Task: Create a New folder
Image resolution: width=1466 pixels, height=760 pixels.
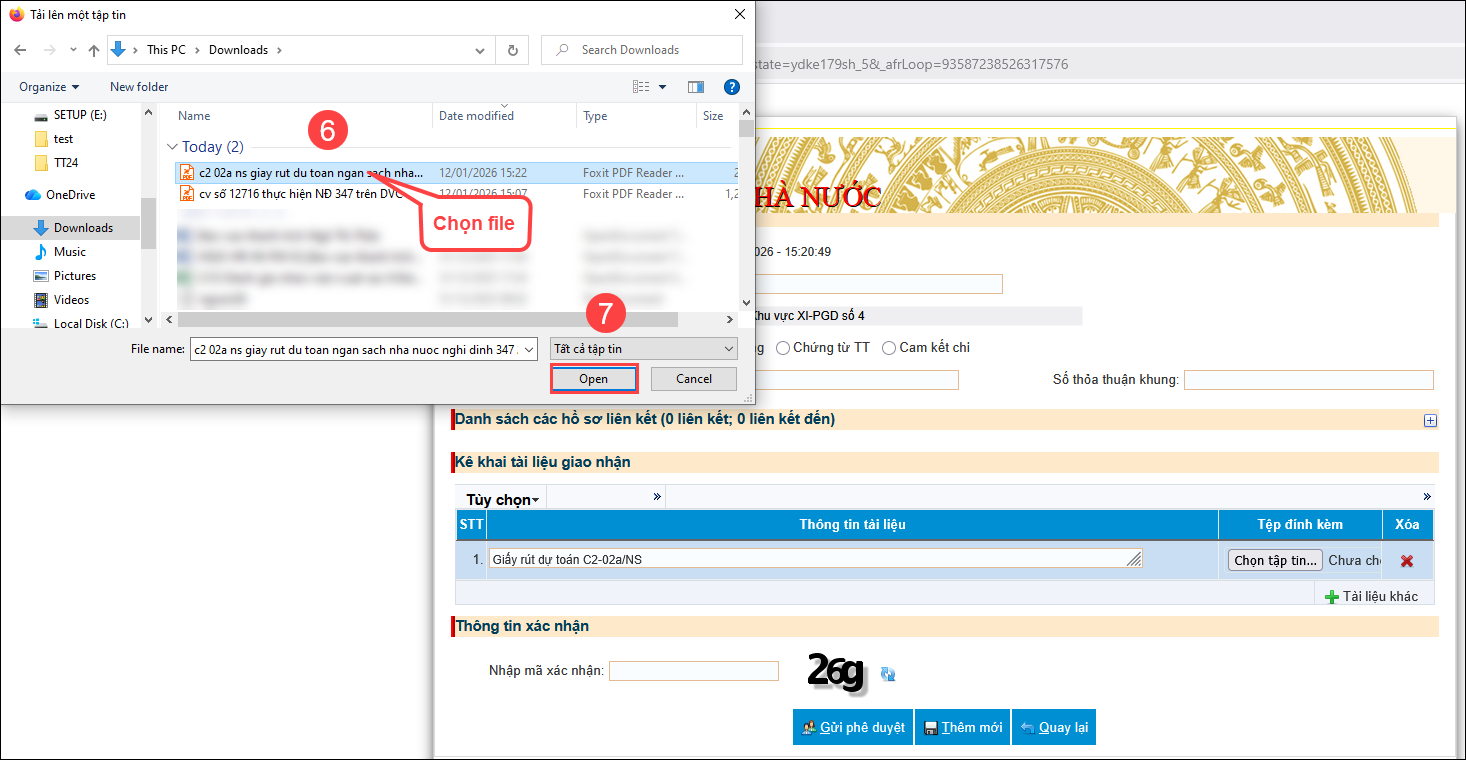Action: [139, 87]
